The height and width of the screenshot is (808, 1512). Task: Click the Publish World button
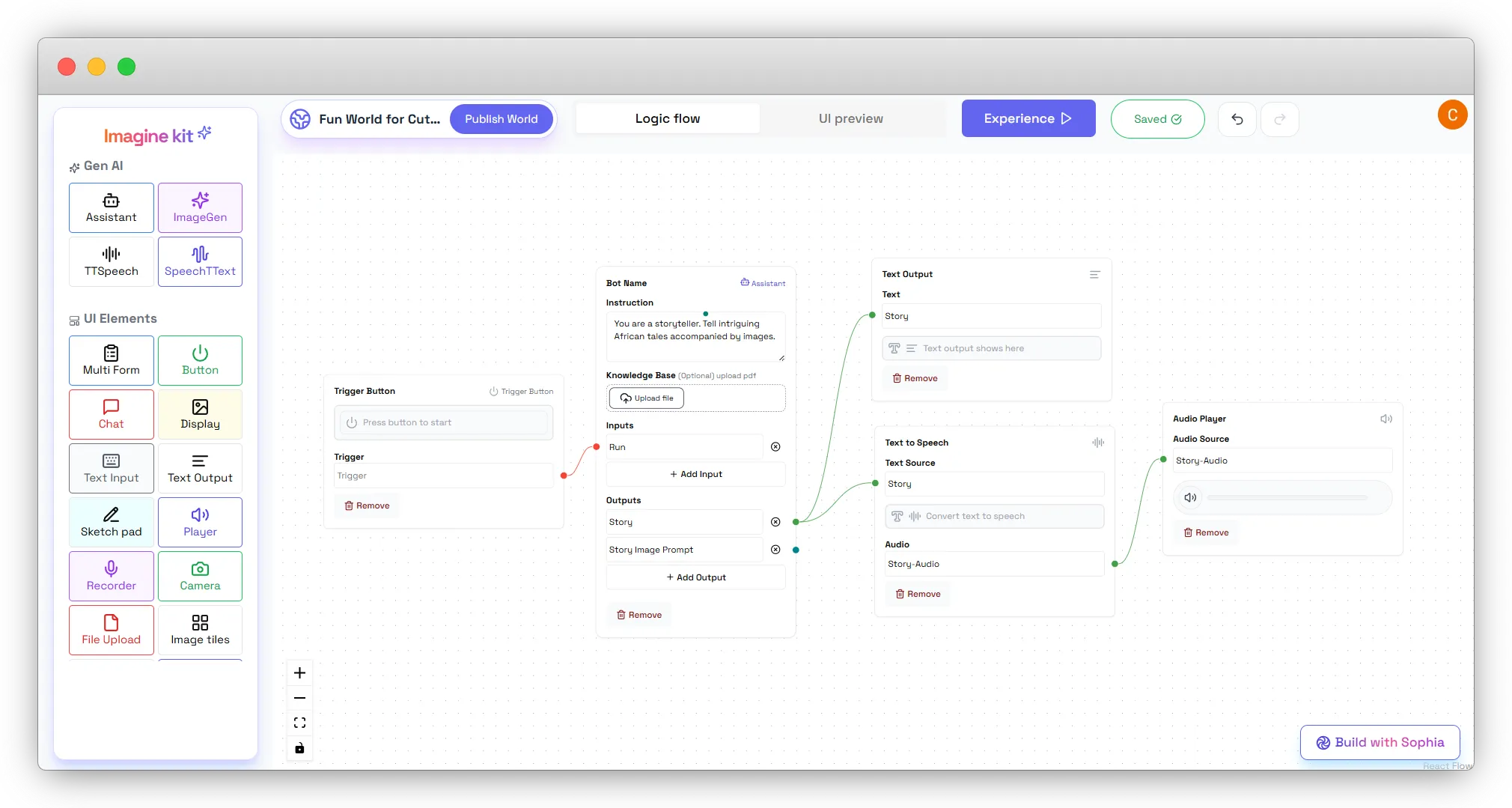[x=501, y=118]
